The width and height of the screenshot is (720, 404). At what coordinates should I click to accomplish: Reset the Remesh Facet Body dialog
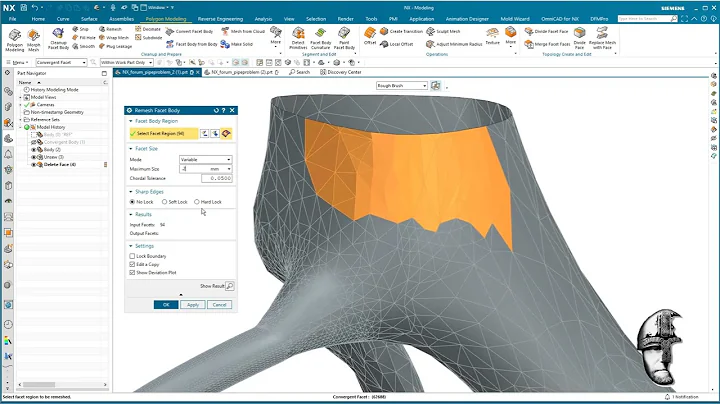(x=216, y=110)
